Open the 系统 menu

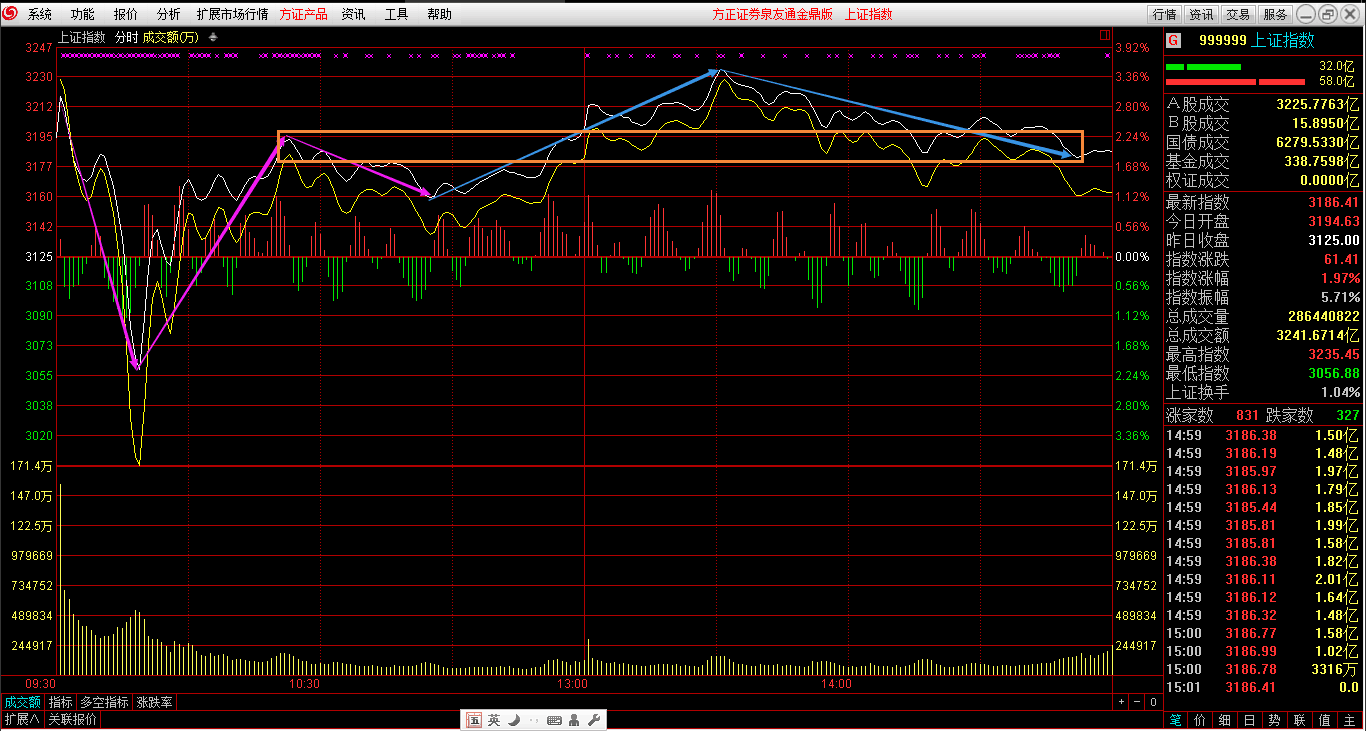pos(40,14)
